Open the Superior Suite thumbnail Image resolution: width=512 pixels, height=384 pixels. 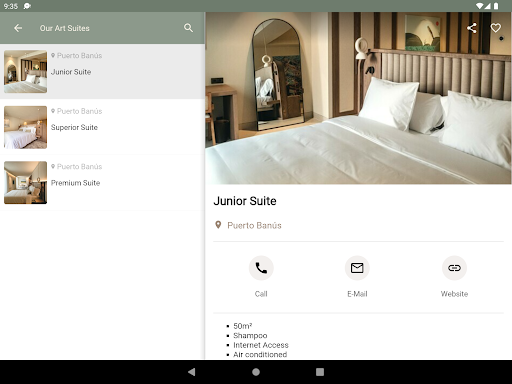(25, 127)
